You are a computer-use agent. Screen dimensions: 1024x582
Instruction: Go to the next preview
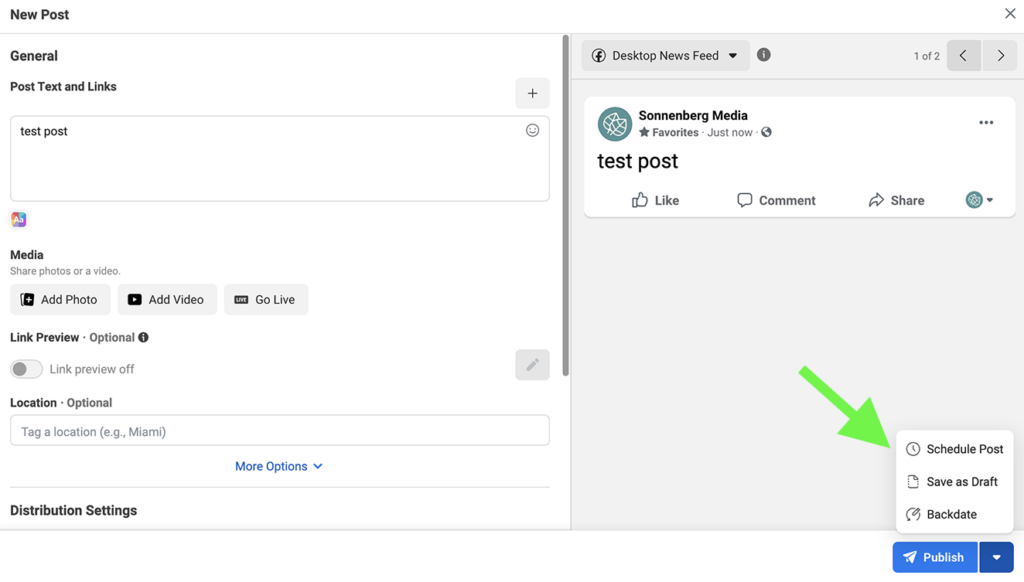coord(1000,56)
